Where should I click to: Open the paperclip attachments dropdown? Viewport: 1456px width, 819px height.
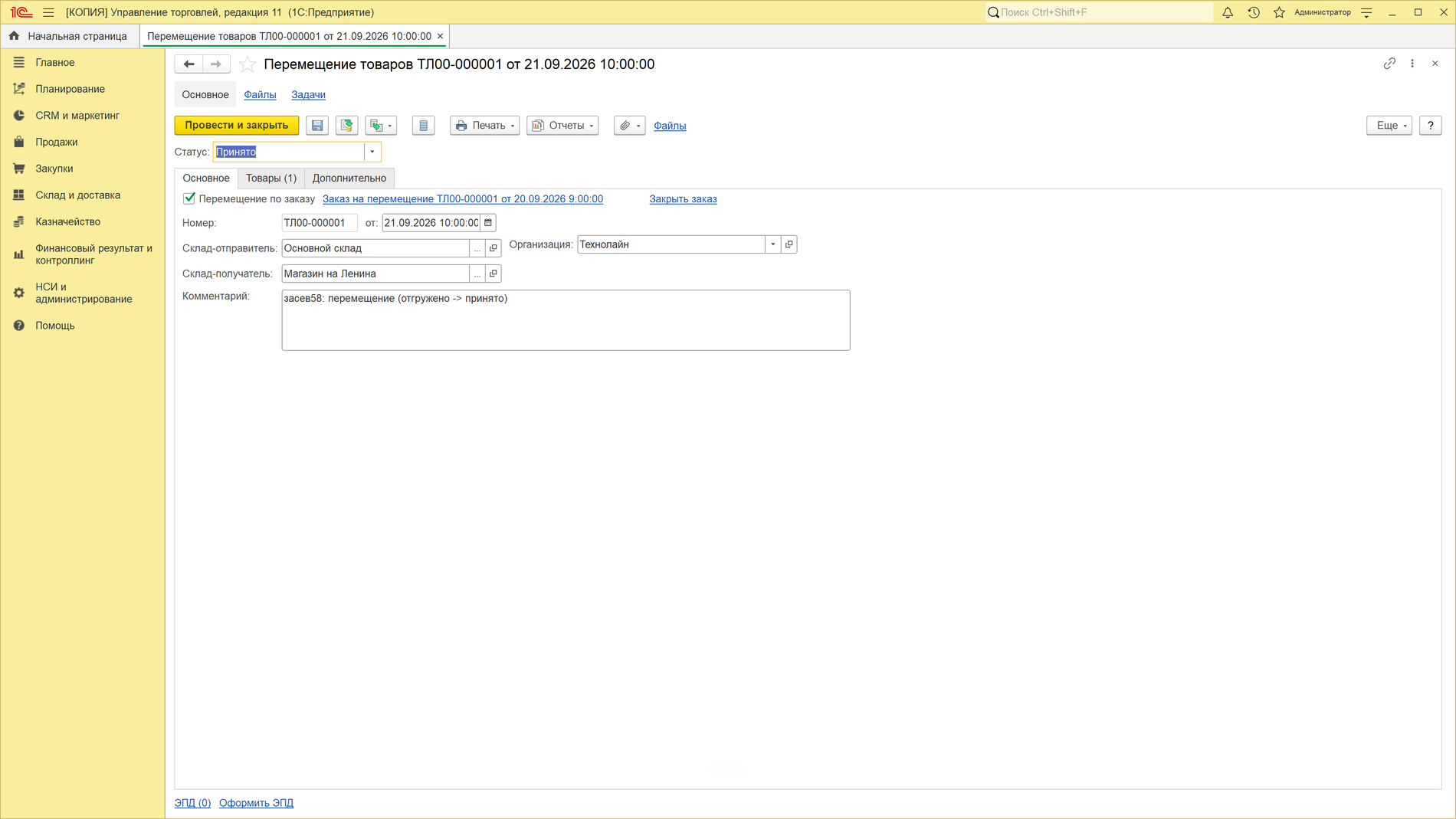click(x=630, y=126)
